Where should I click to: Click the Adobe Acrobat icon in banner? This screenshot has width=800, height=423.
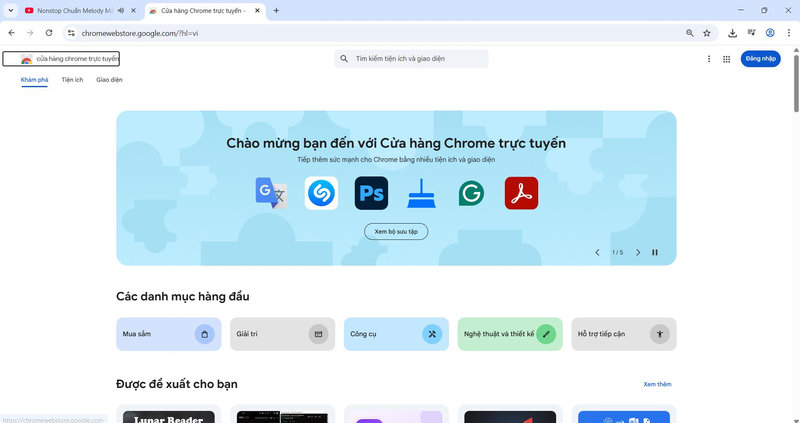(x=521, y=193)
